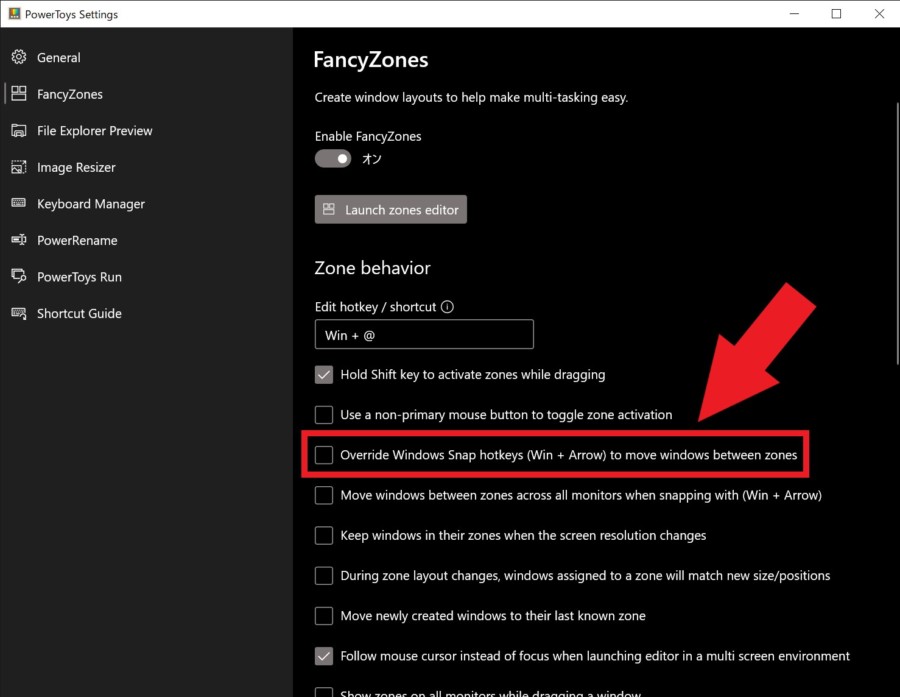900x697 pixels.
Task: Launch the zones editor
Action: pyautogui.click(x=390, y=210)
